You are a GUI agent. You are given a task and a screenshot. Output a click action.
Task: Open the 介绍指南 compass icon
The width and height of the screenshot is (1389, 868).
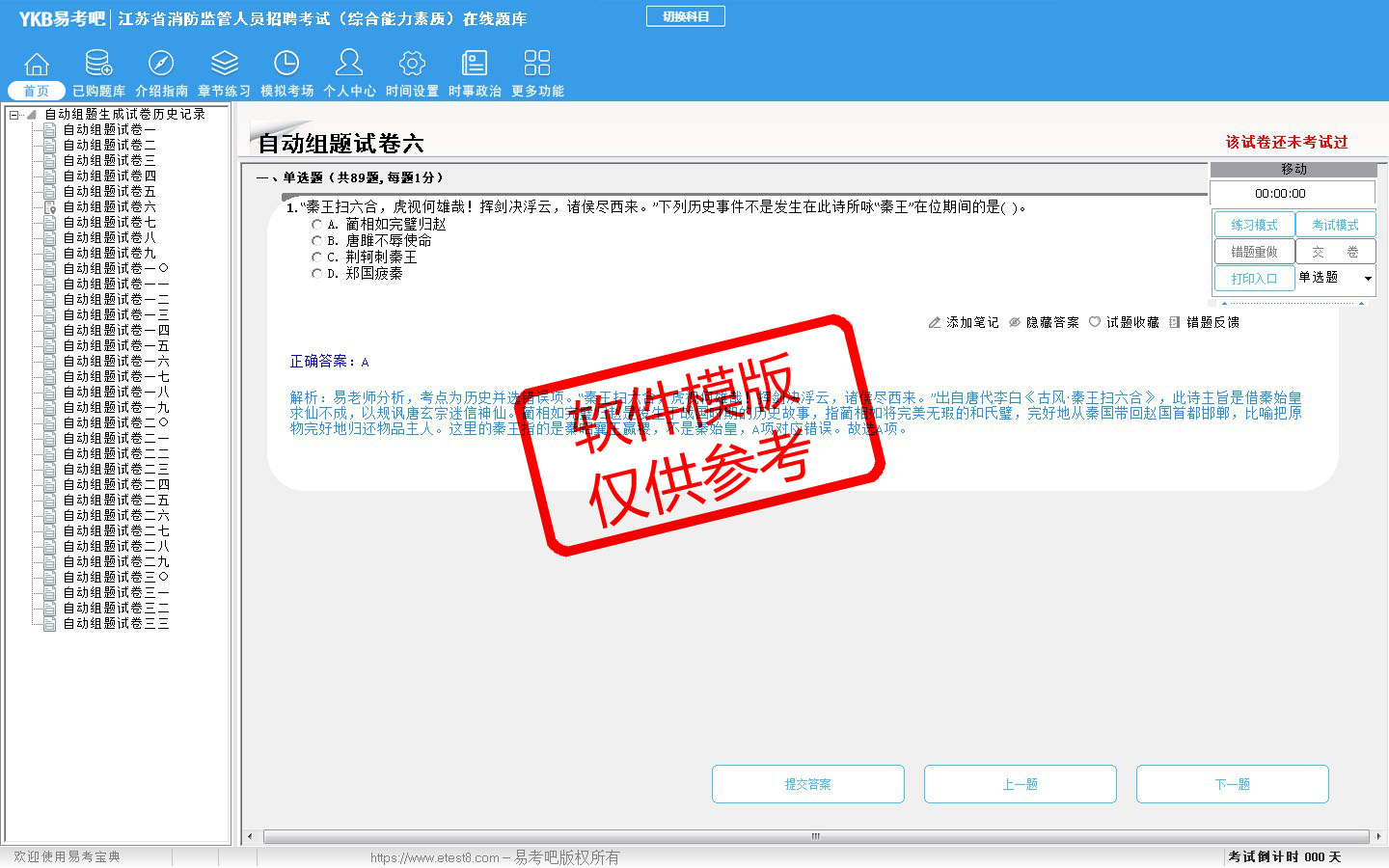coord(161,64)
